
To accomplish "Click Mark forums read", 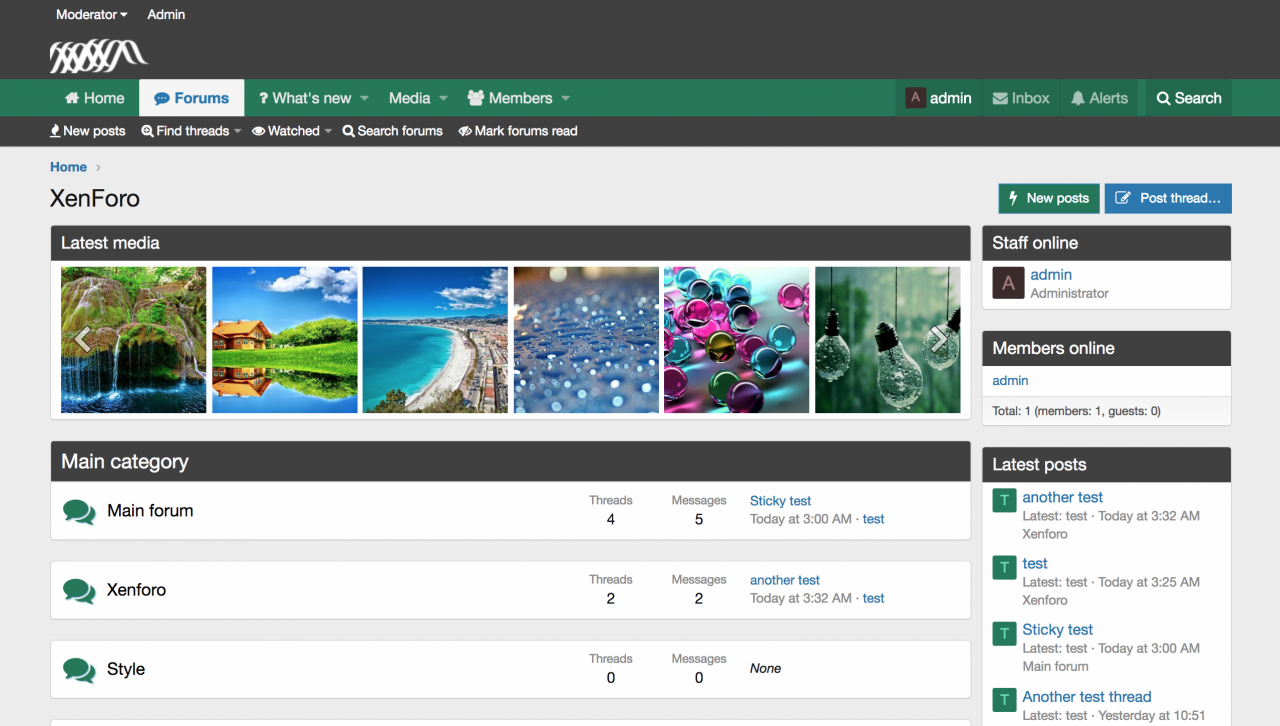I will (517, 131).
